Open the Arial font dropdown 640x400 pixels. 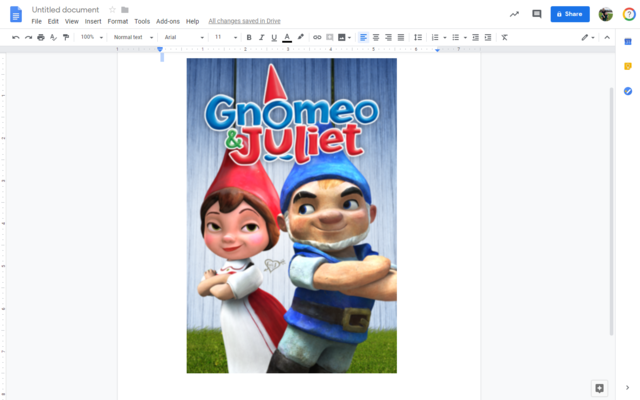(184, 37)
